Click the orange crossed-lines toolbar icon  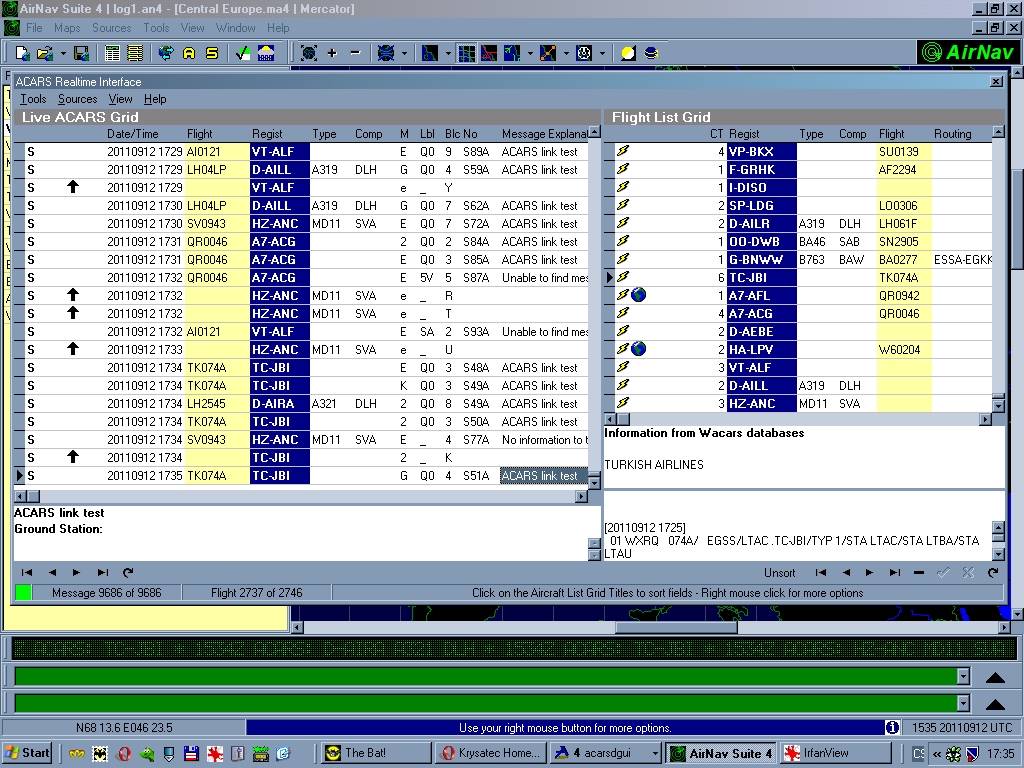548,53
